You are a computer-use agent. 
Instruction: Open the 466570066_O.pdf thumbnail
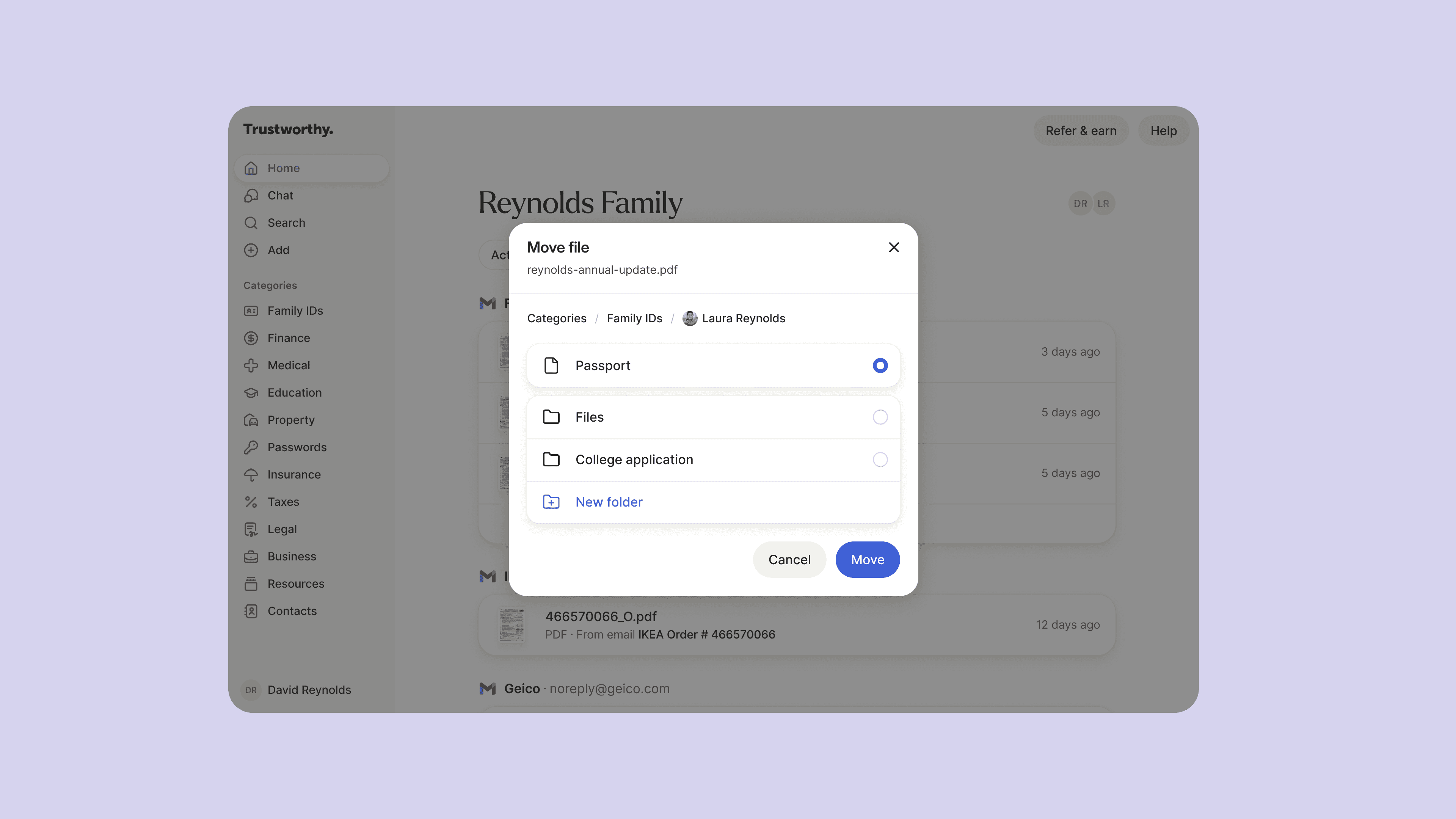[x=511, y=625]
